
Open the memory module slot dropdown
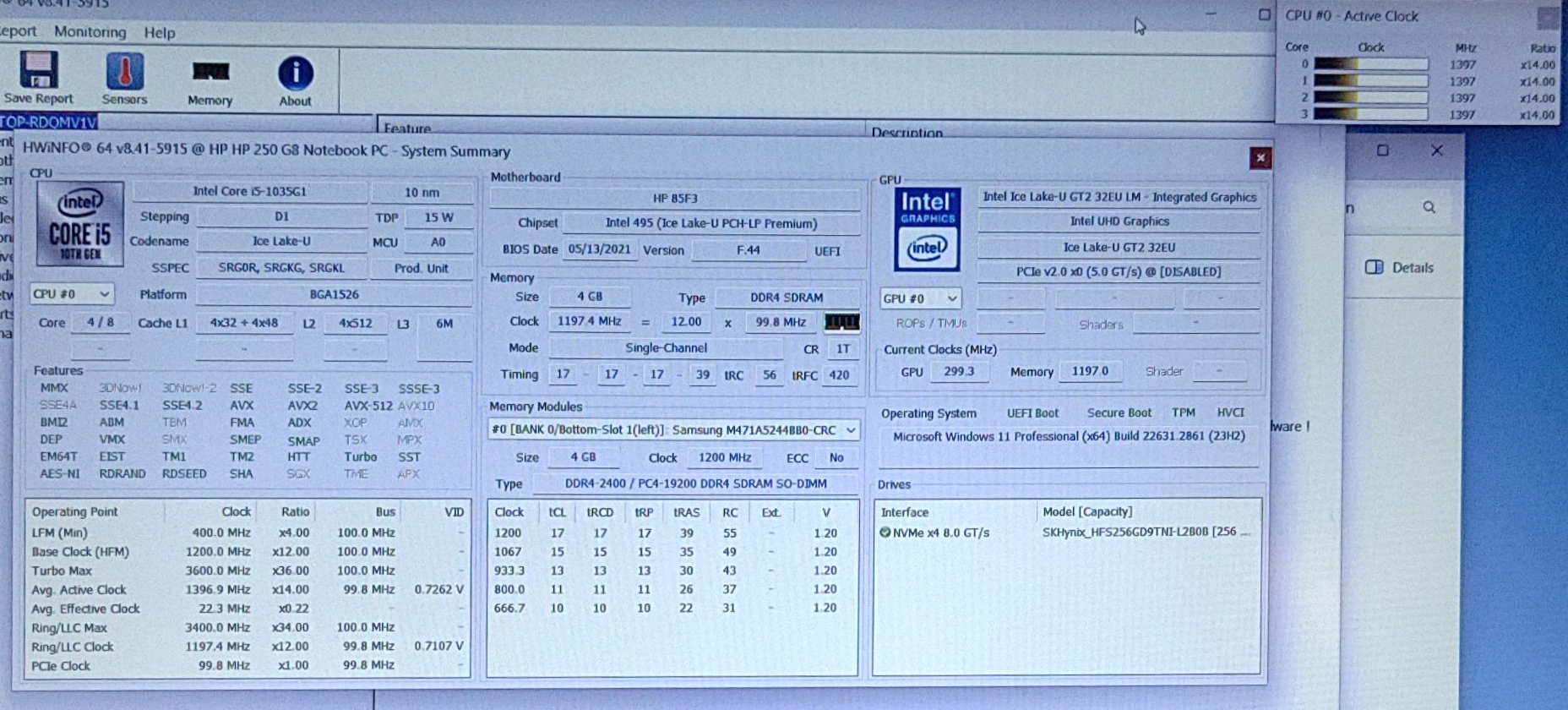tap(673, 430)
